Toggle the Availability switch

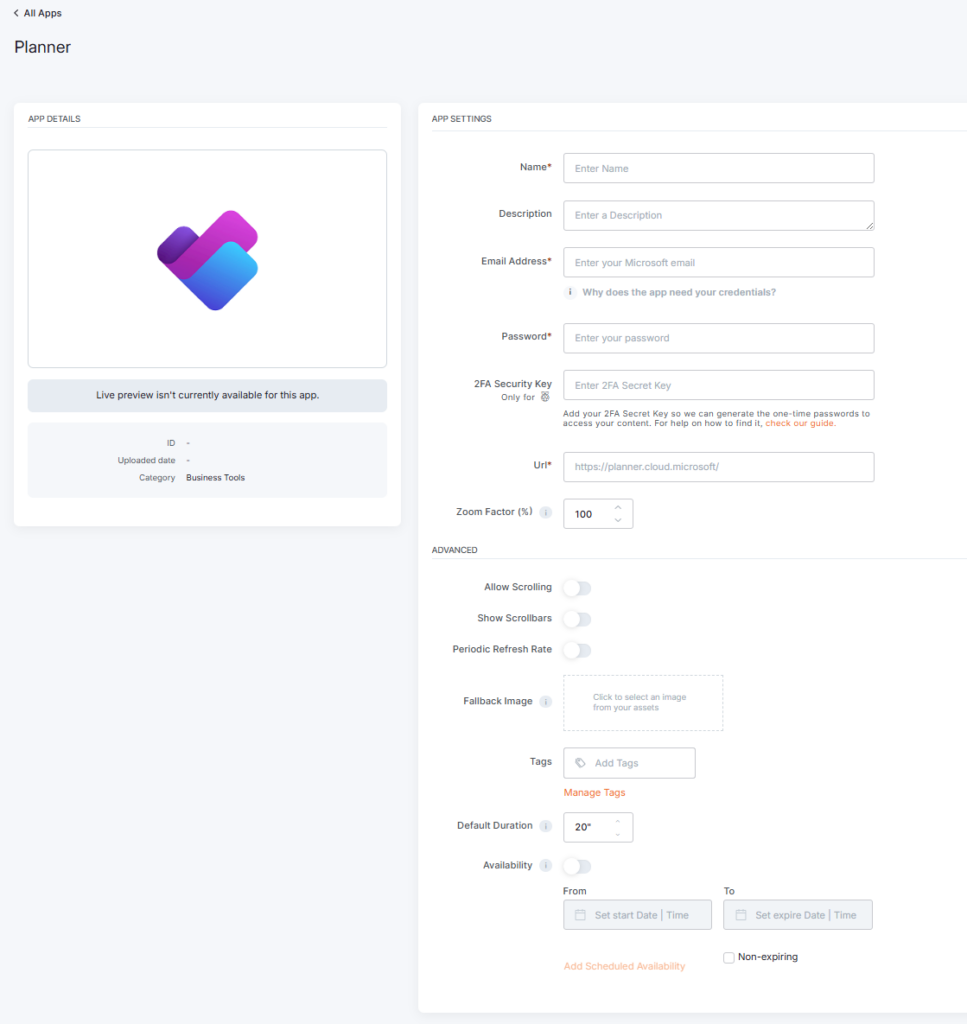pyautogui.click(x=577, y=866)
